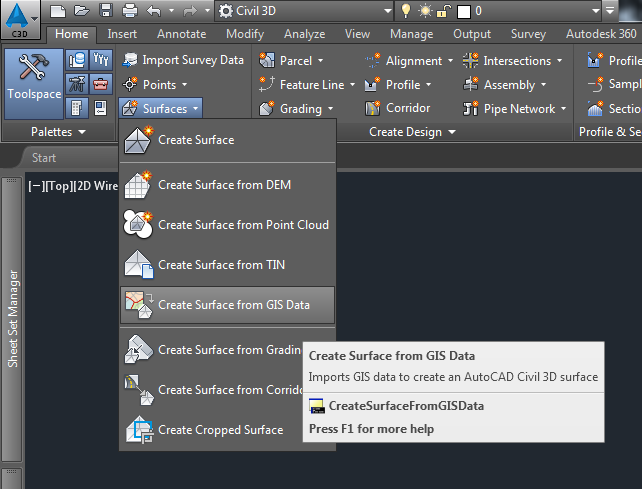Viewport: 642px width, 489px height.
Task: Open the Civil 3D workspace dropdown
Action: [x=305, y=11]
